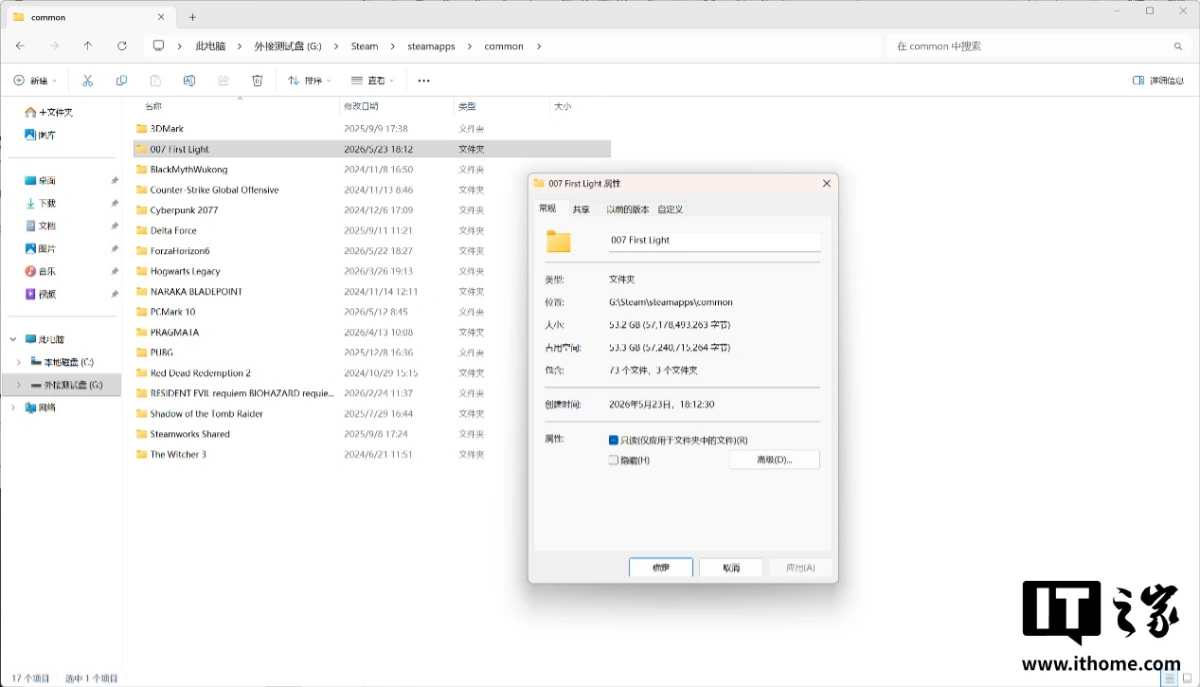
Task: Expand the local disk C: tree node
Action: [x=18, y=362]
